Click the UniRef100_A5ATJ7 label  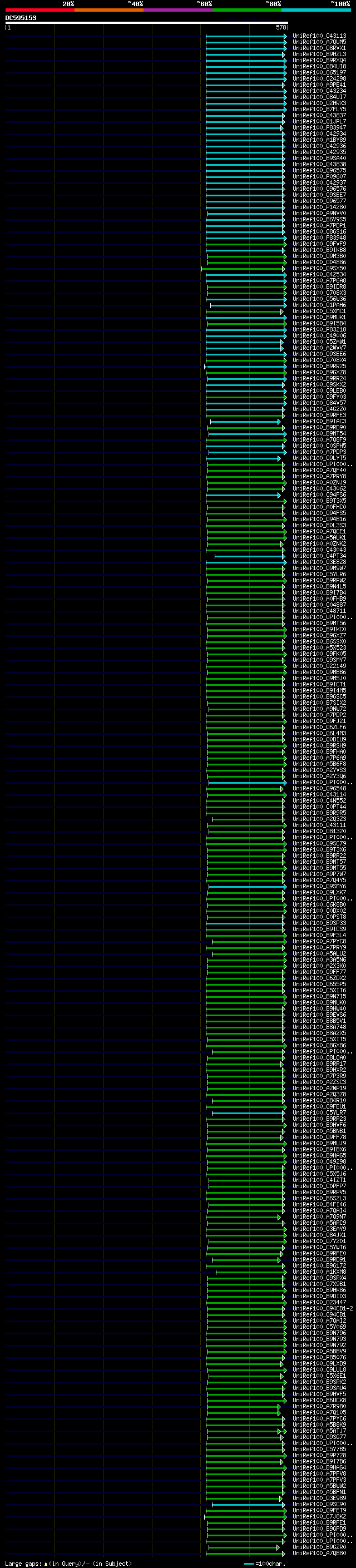319,1431
